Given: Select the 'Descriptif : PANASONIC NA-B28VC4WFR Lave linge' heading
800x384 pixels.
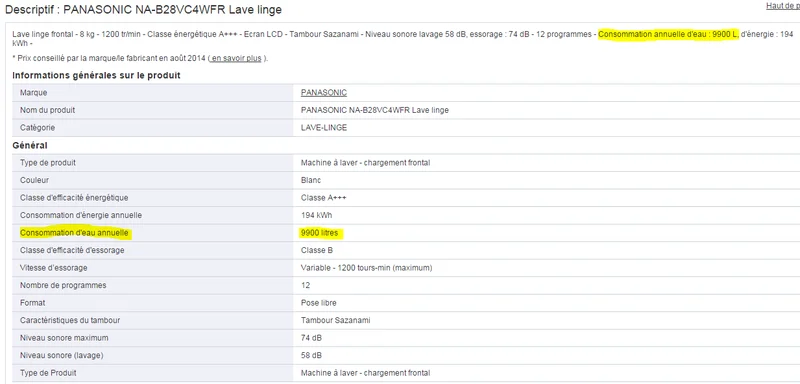Looking at the screenshot, I should pyautogui.click(x=143, y=9).
